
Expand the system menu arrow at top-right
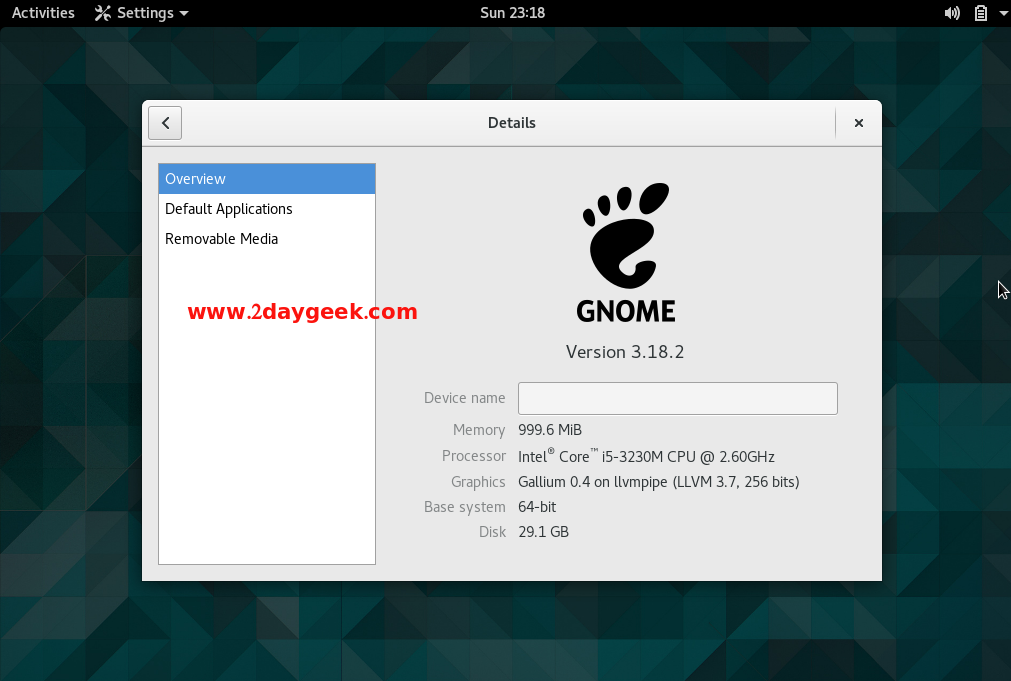tap(1003, 13)
